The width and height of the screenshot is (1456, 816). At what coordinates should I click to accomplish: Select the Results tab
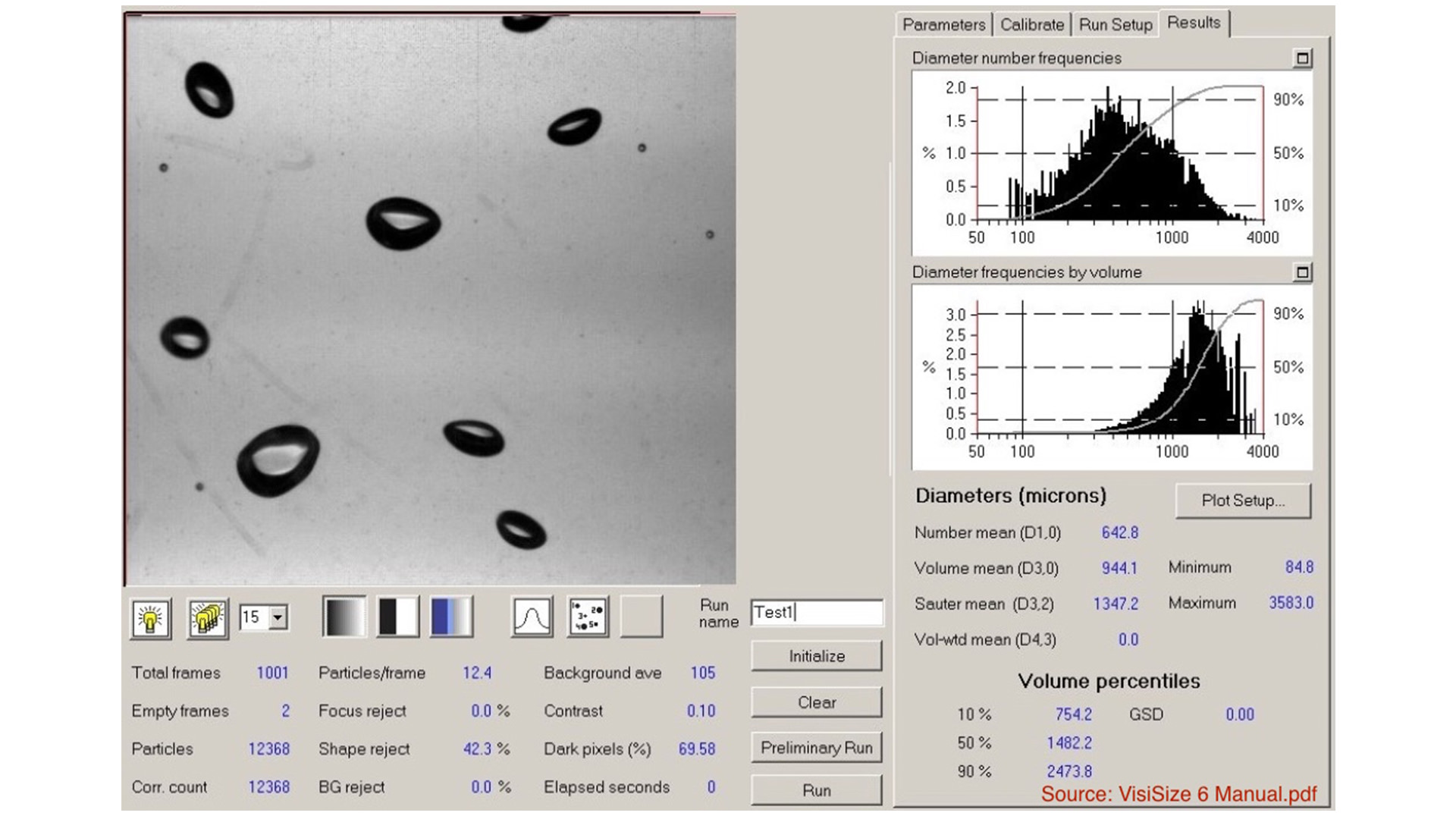(1193, 23)
